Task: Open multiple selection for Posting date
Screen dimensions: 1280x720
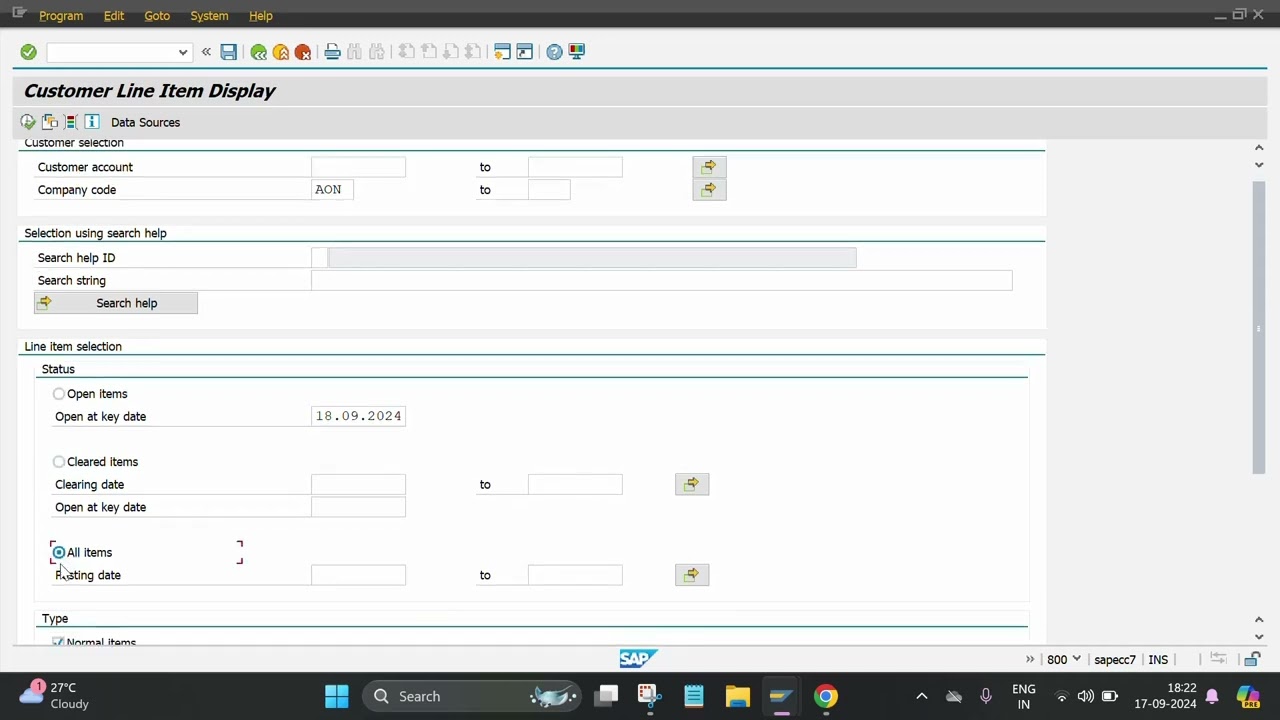Action: click(692, 575)
